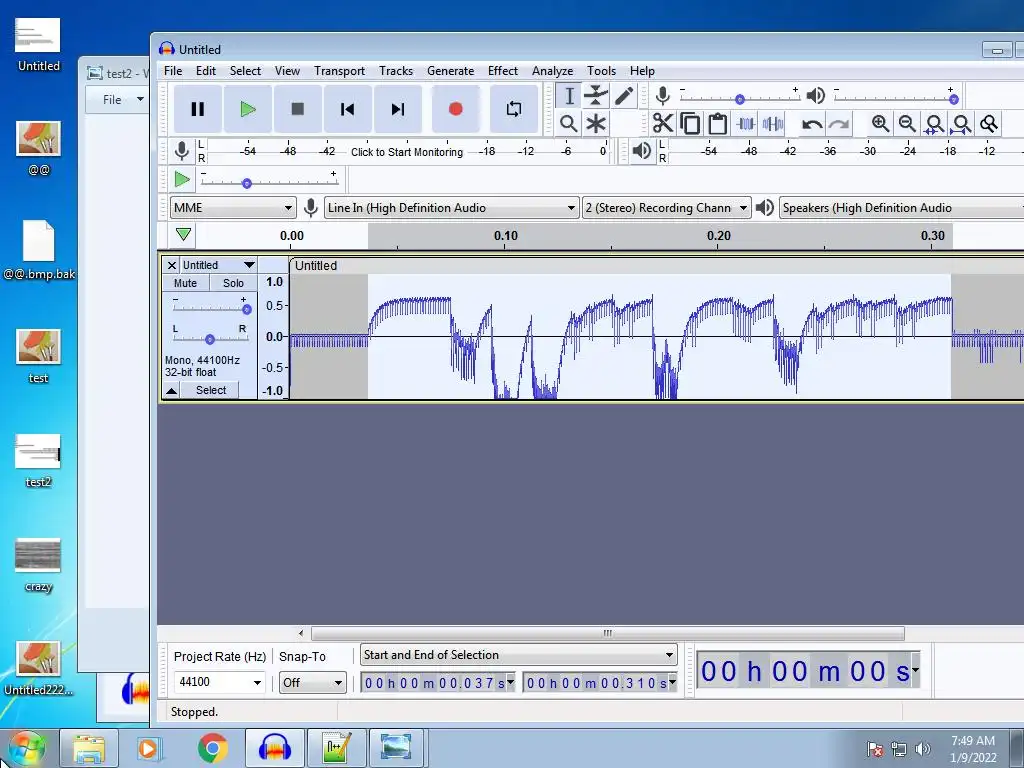Screen dimensions: 1024x768
Task: Adjust the playback volume slider
Action: (893, 97)
